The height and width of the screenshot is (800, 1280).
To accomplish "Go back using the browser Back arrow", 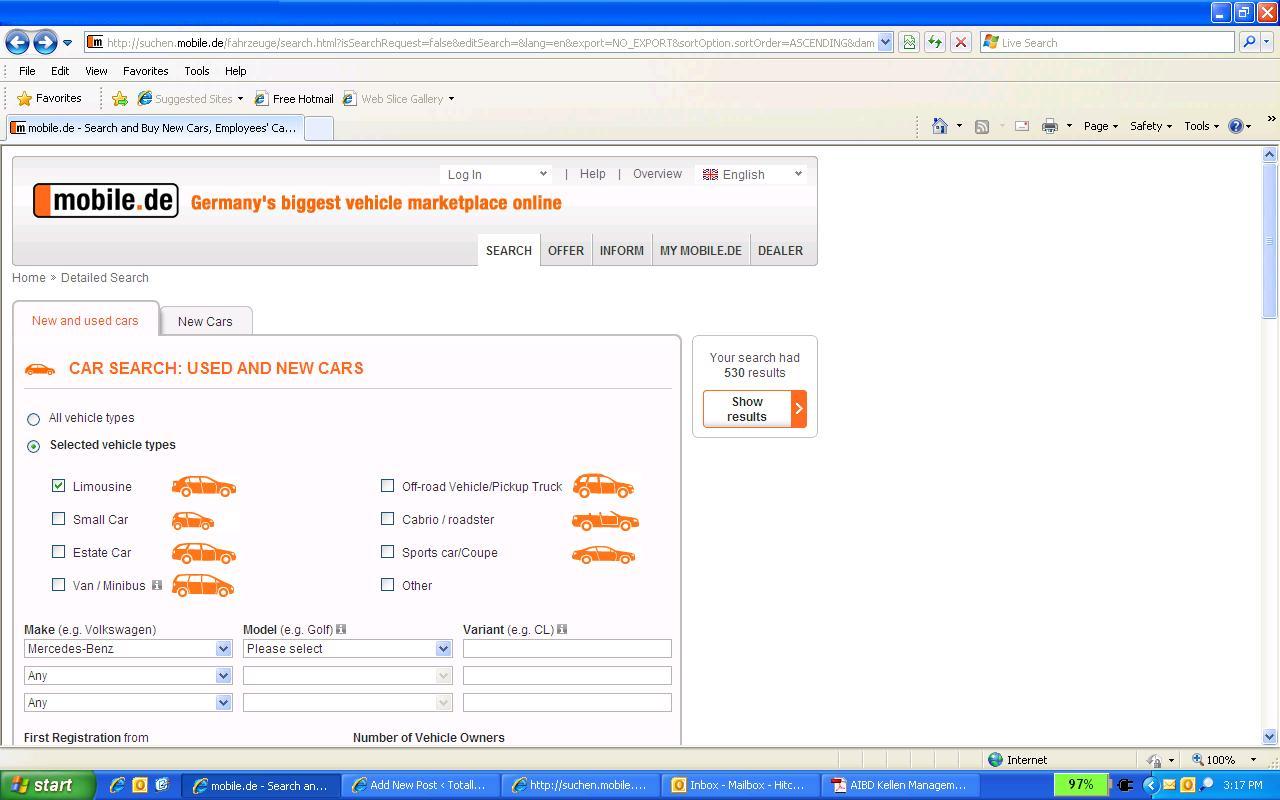I will [x=17, y=42].
